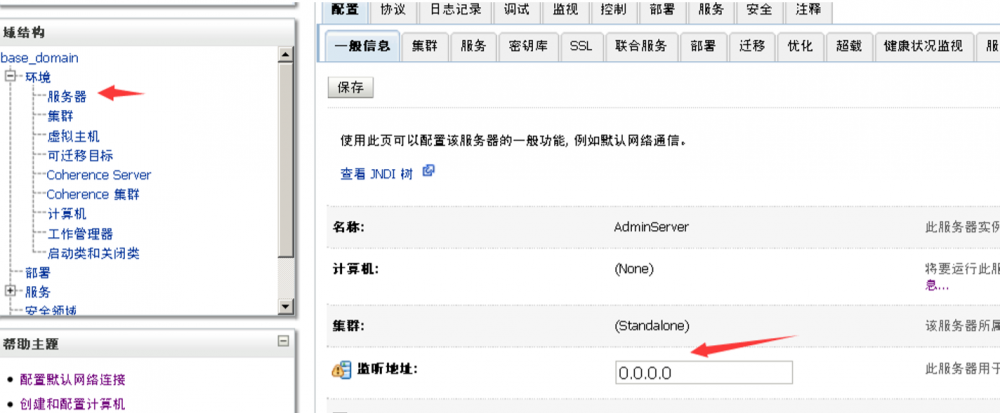Open the 健康状况监视 sub-tab

pos(923,47)
